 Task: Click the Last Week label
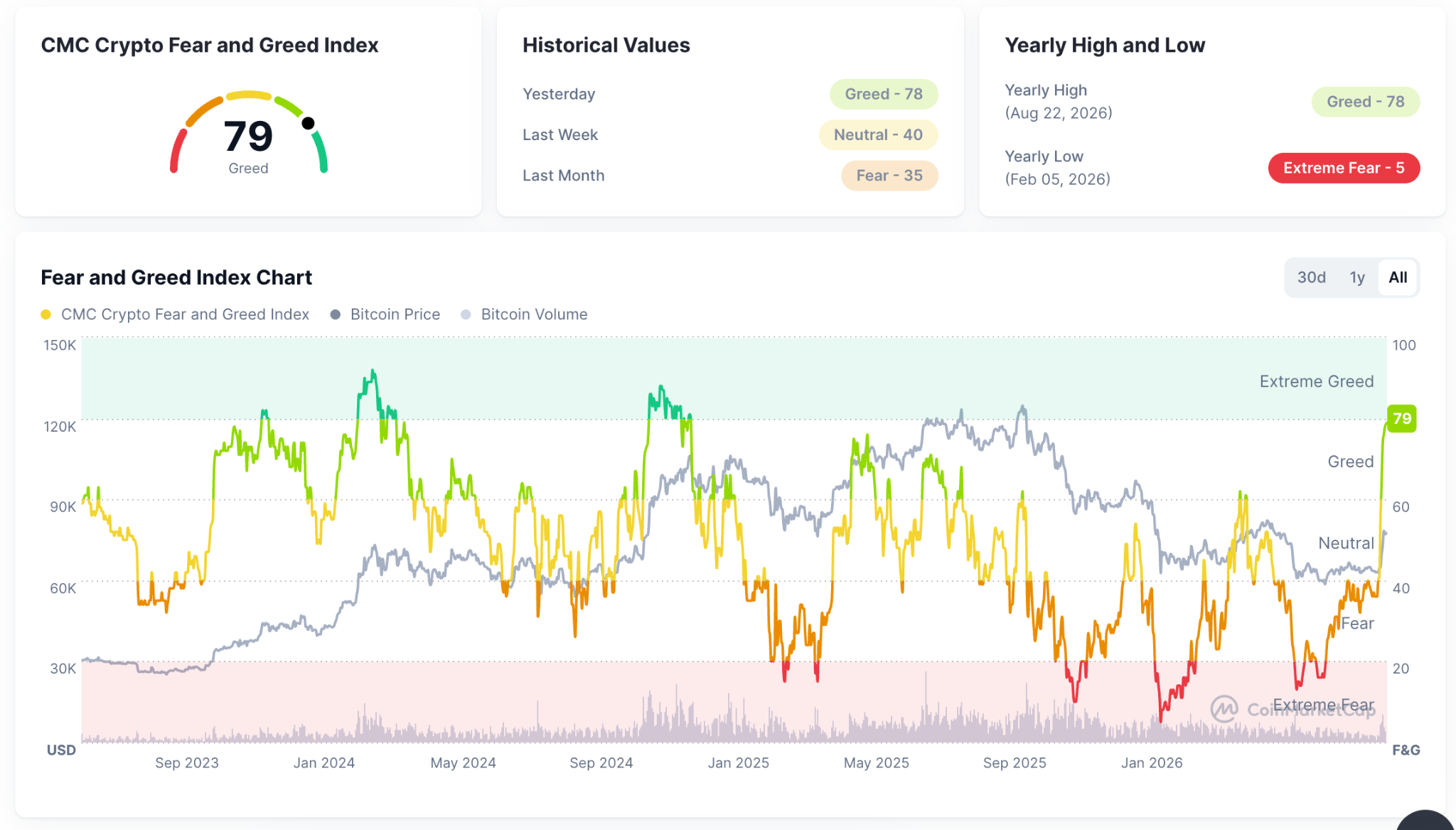click(x=560, y=134)
